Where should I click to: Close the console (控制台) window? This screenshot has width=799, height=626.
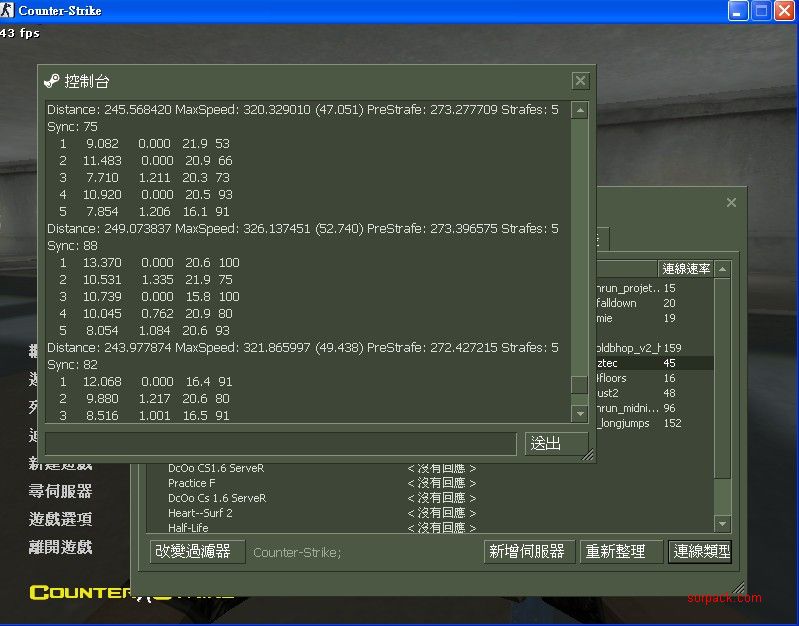580,81
